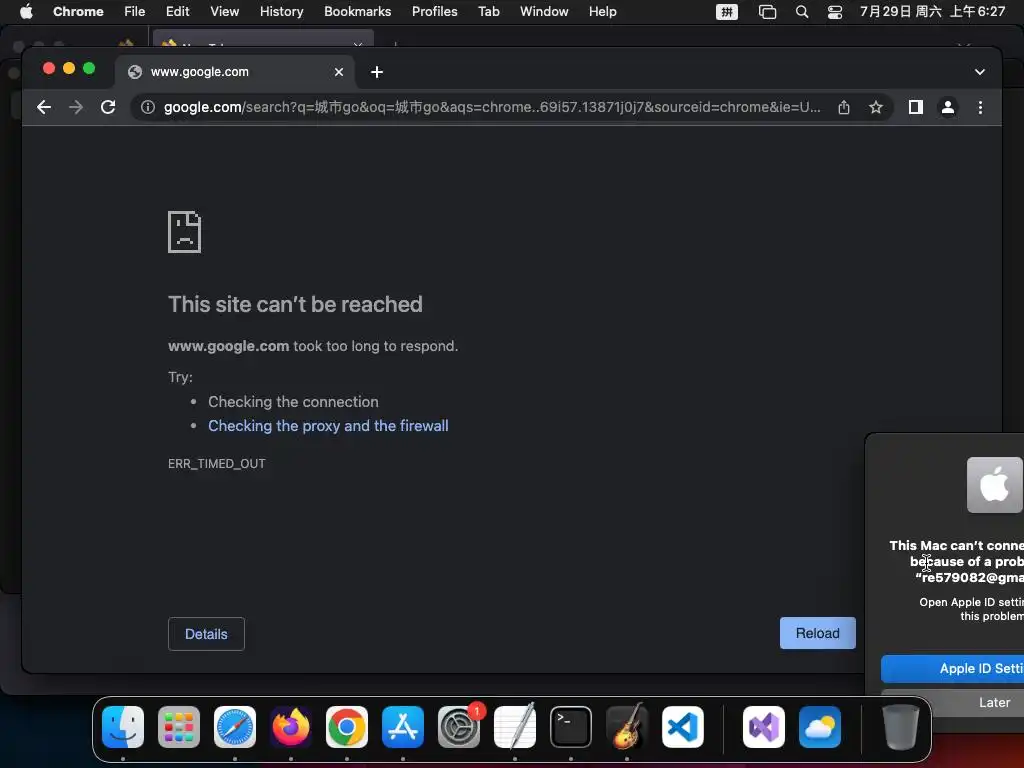Dismiss Apple ID dialog with Later

coord(952,703)
